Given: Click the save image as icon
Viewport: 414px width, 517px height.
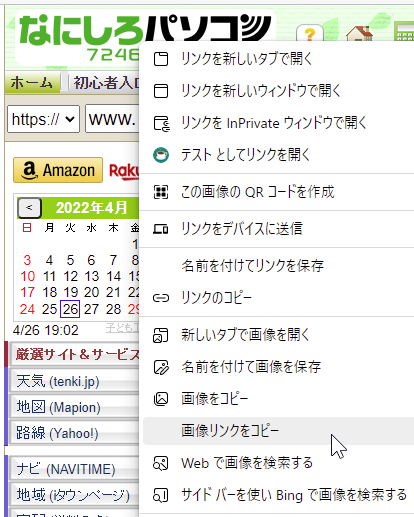Looking at the screenshot, I should [x=161, y=367].
